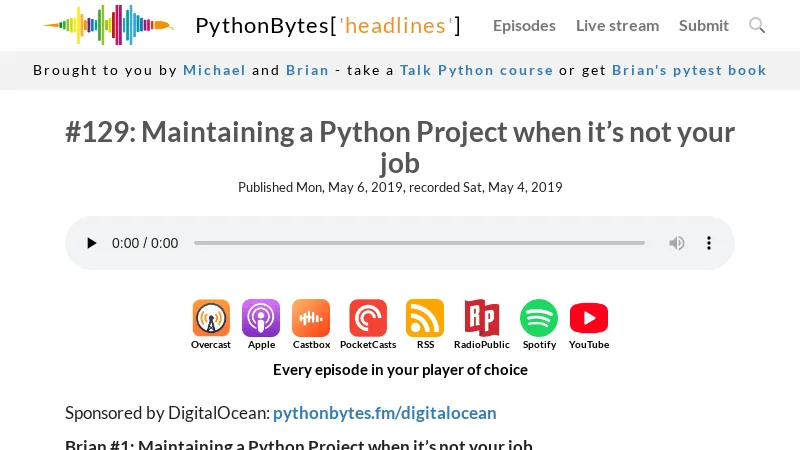
Task: Mute the audio player volume
Action: pyautogui.click(x=677, y=243)
